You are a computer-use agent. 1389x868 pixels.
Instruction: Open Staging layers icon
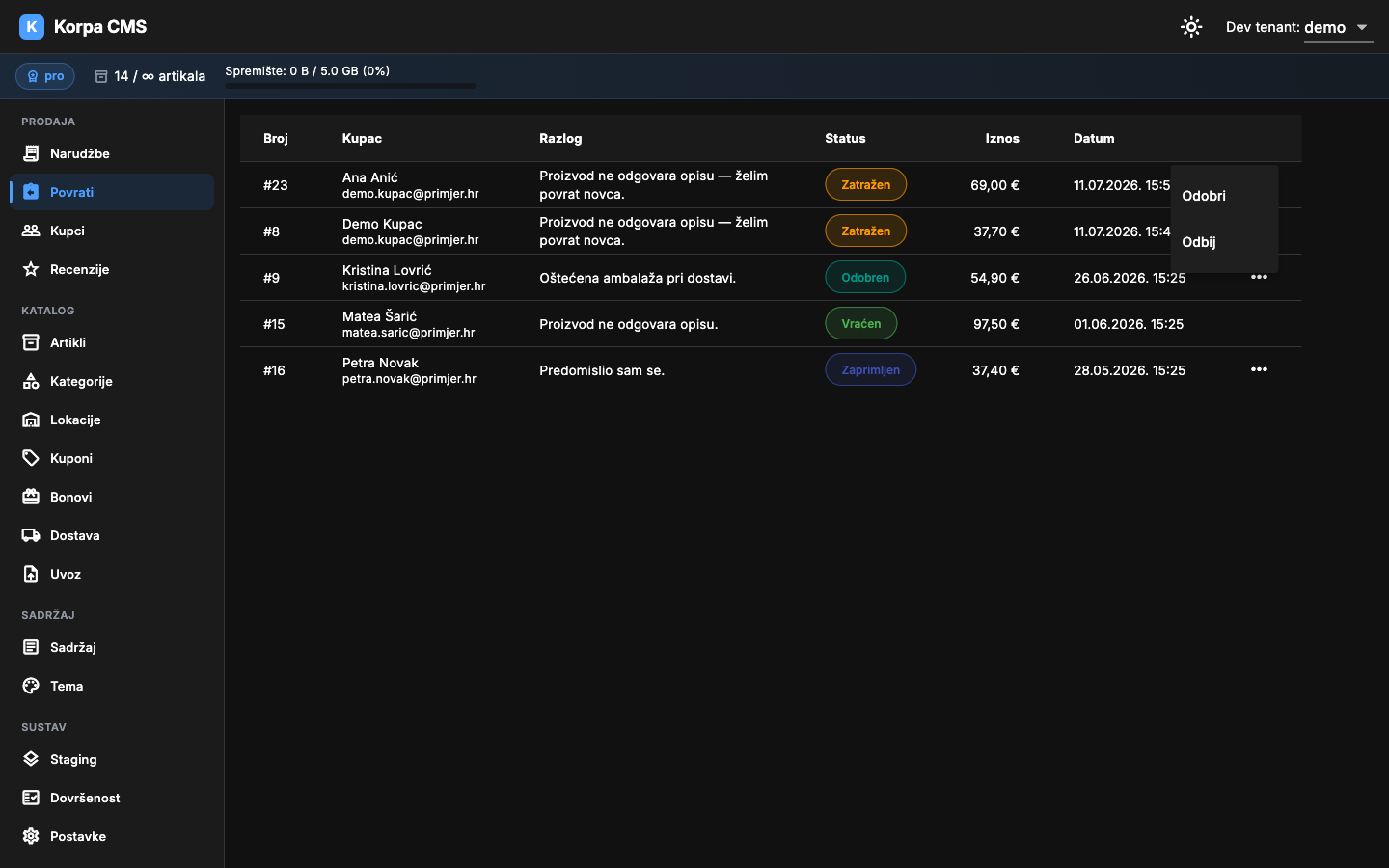31,759
